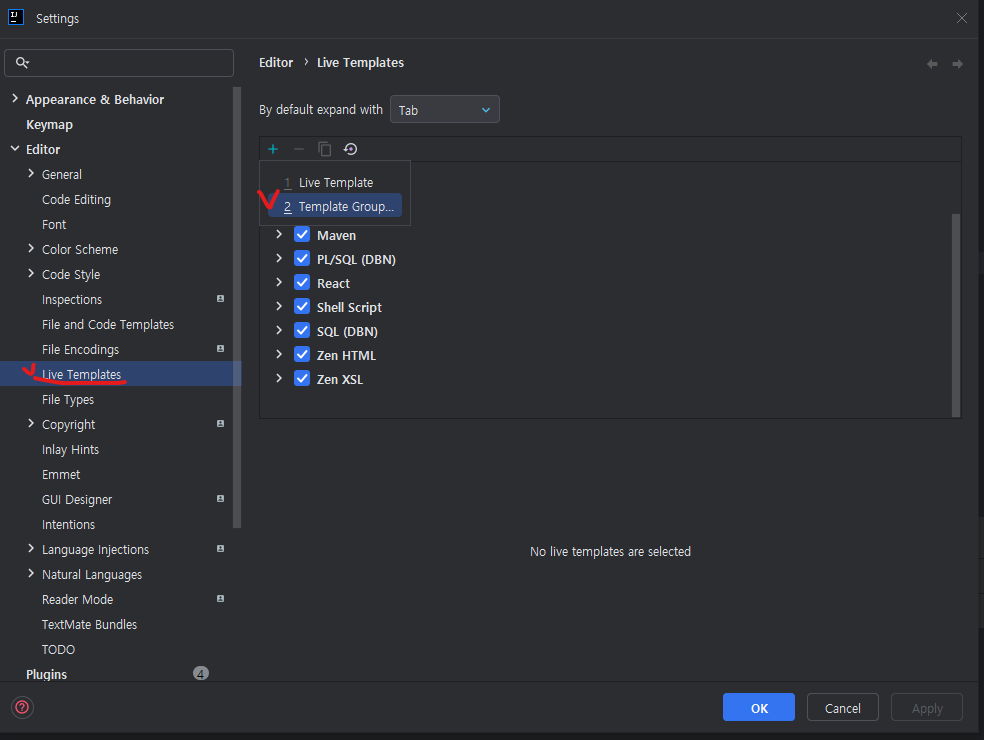Open Font settings

coord(54,225)
